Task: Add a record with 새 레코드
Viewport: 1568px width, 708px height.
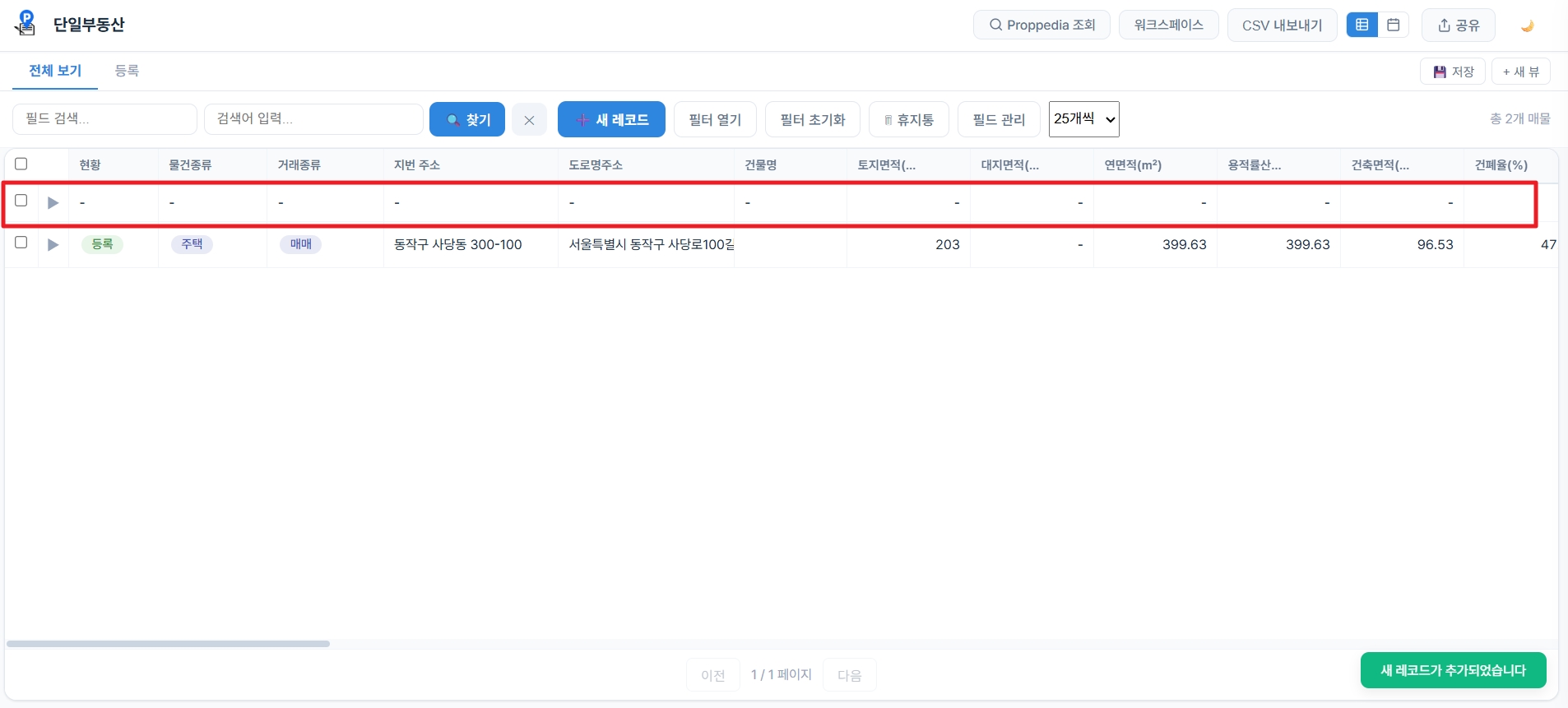Action: coord(611,119)
